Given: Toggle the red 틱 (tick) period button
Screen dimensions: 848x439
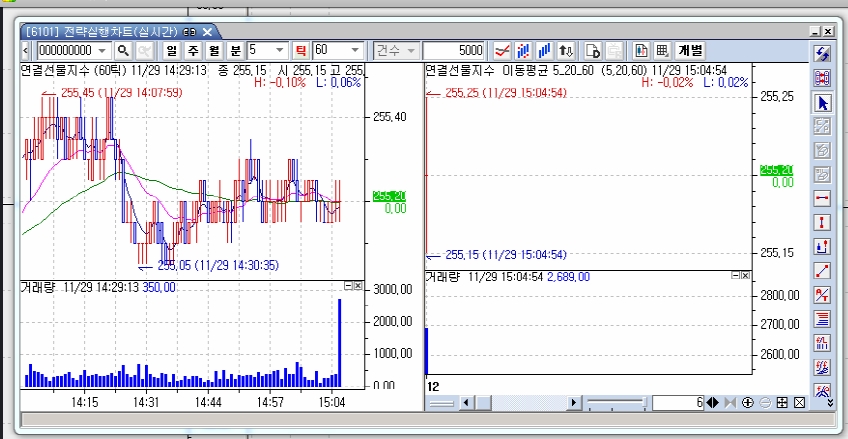Looking at the screenshot, I should [x=300, y=50].
